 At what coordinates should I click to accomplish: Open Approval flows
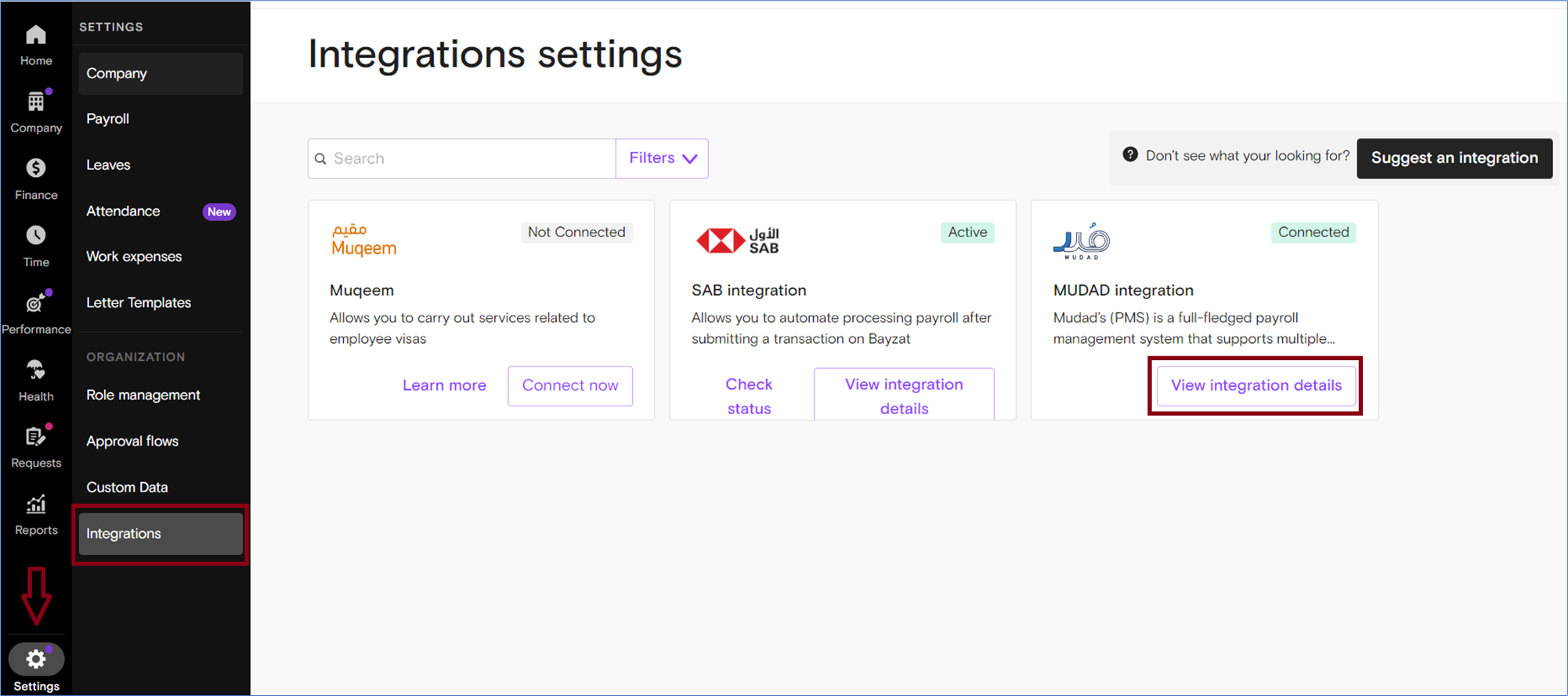coord(161,442)
